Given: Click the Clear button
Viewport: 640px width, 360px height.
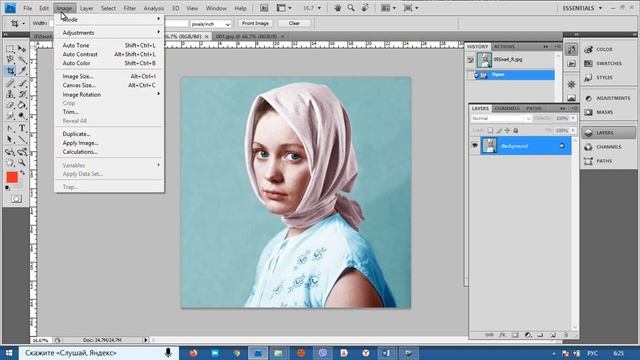Looking at the screenshot, I should click(x=294, y=23).
